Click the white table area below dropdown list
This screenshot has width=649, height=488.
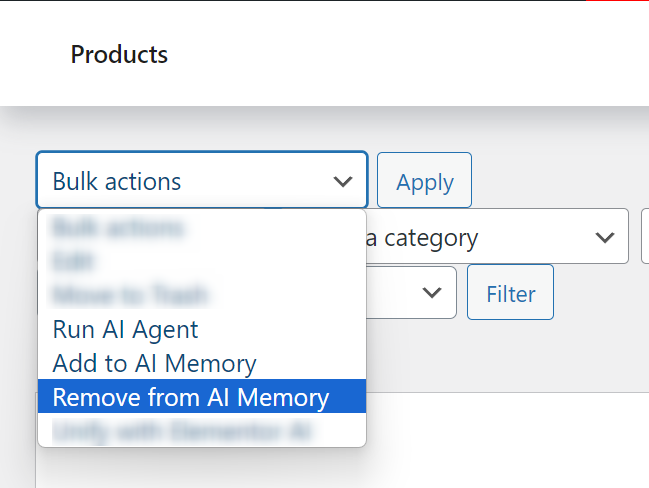[507, 440]
